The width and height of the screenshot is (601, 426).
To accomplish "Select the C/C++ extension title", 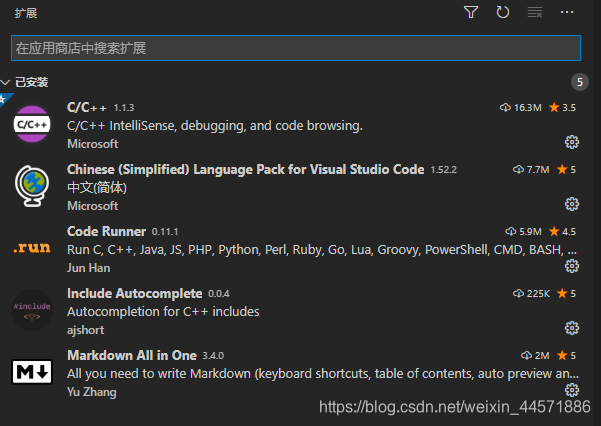I will coord(87,107).
